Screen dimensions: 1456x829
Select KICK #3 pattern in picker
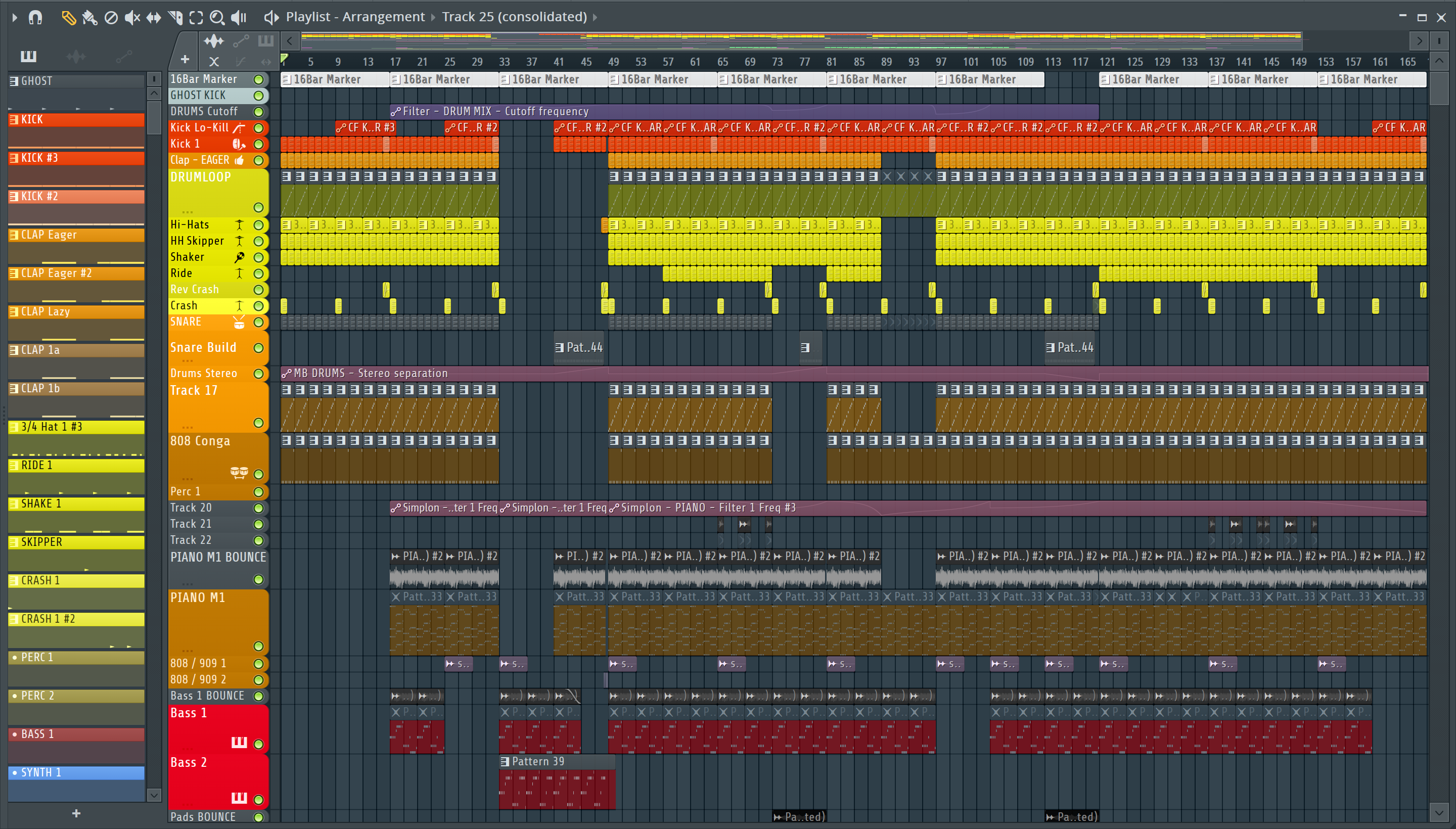click(76, 158)
